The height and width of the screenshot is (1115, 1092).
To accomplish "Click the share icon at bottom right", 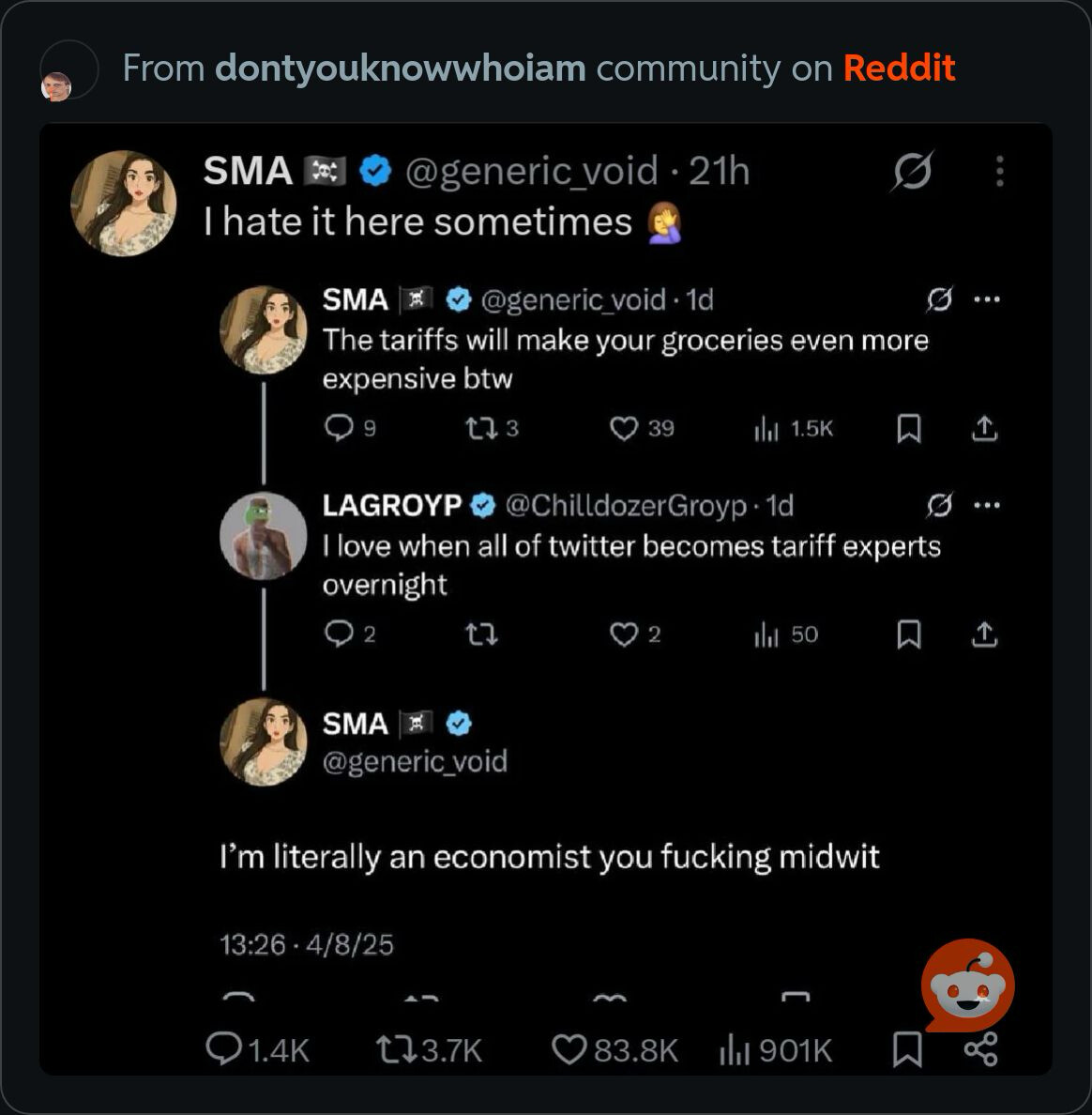I will pos(980,1048).
